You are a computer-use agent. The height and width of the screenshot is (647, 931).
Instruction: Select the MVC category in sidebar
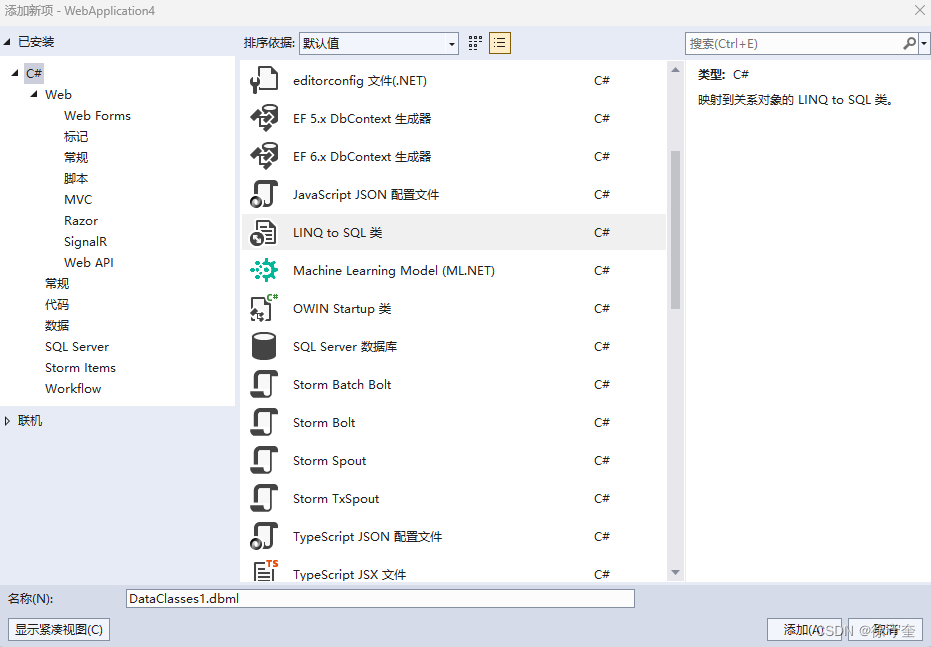[x=77, y=199]
